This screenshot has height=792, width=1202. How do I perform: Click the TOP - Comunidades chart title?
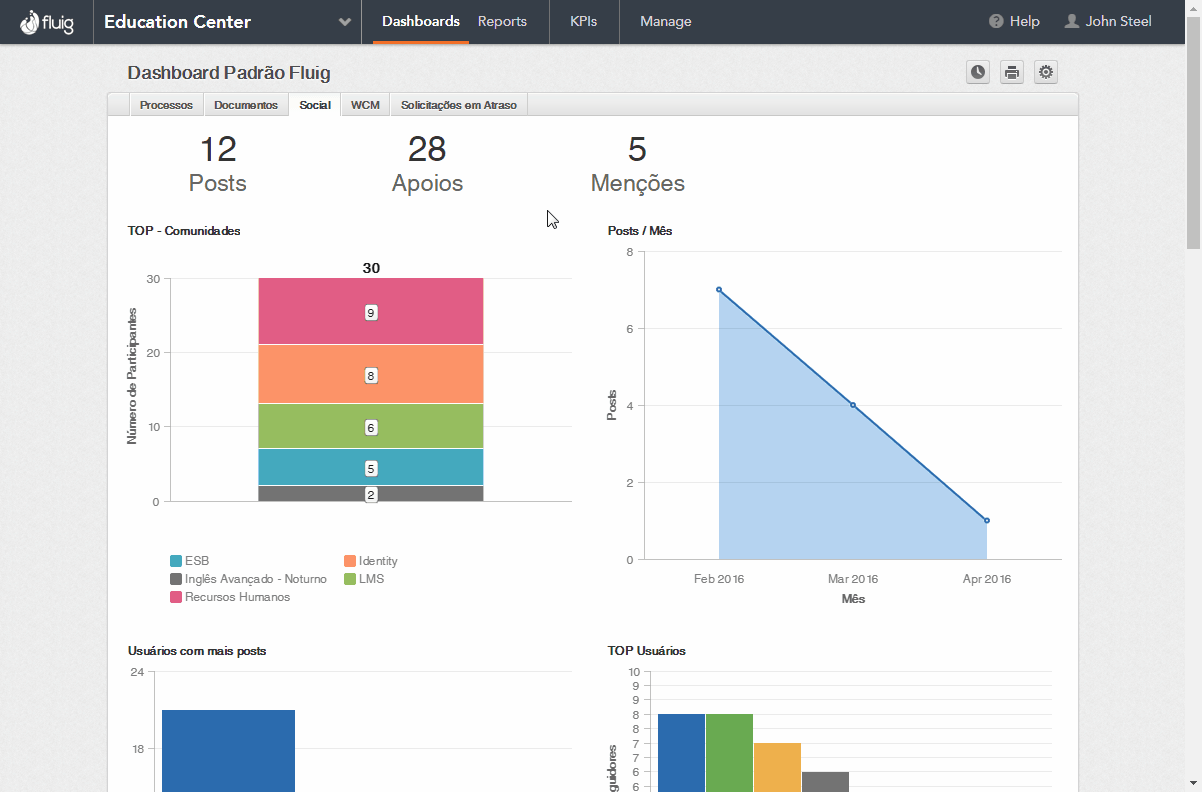[x=184, y=231]
